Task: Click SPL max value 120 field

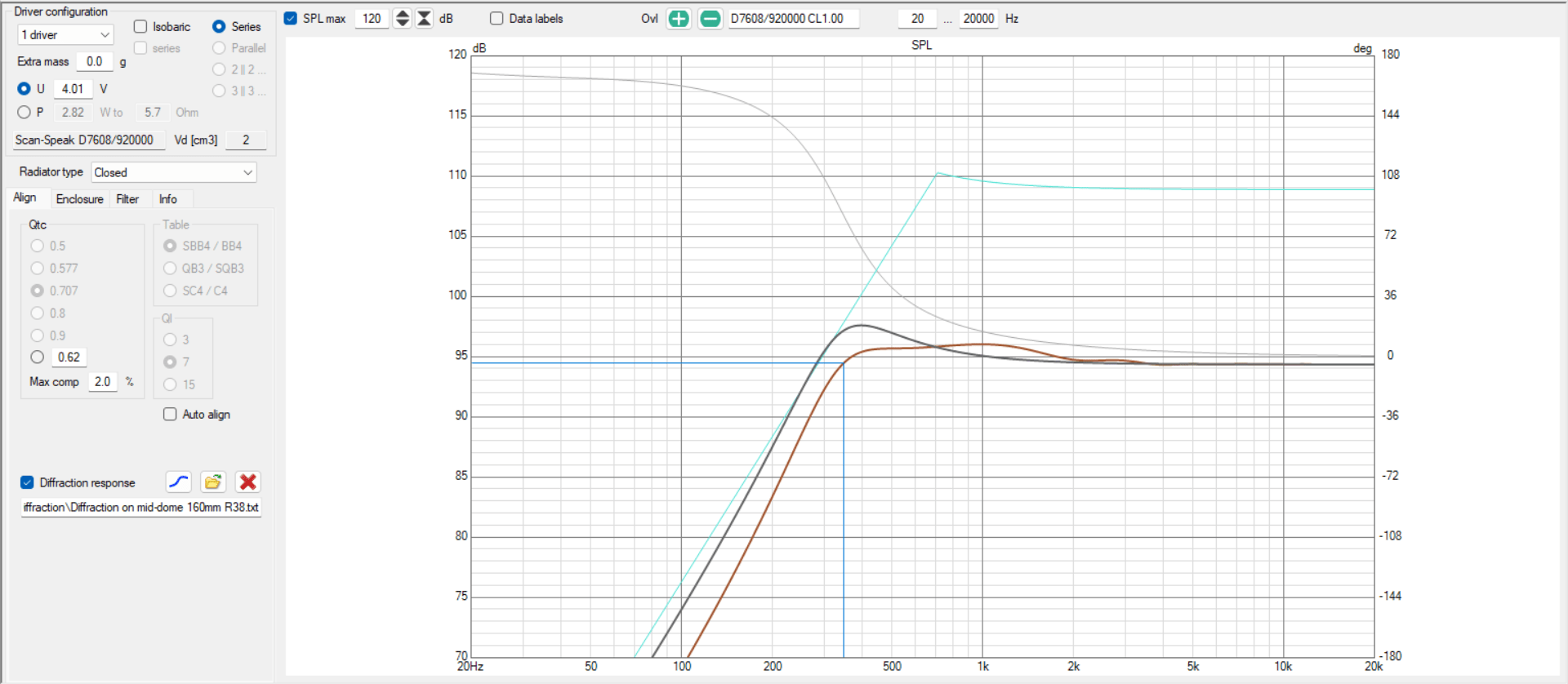Action: point(372,19)
